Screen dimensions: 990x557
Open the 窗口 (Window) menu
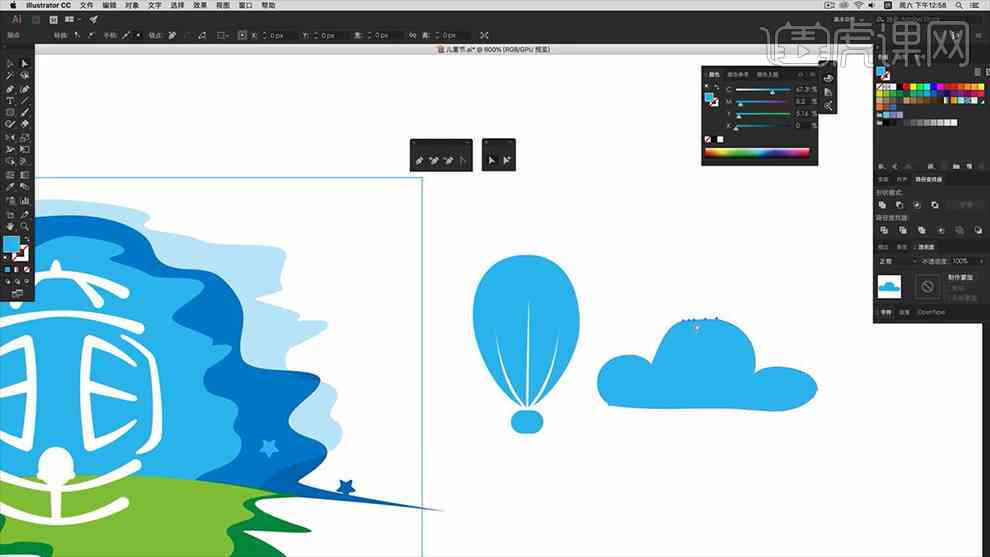pos(246,5)
